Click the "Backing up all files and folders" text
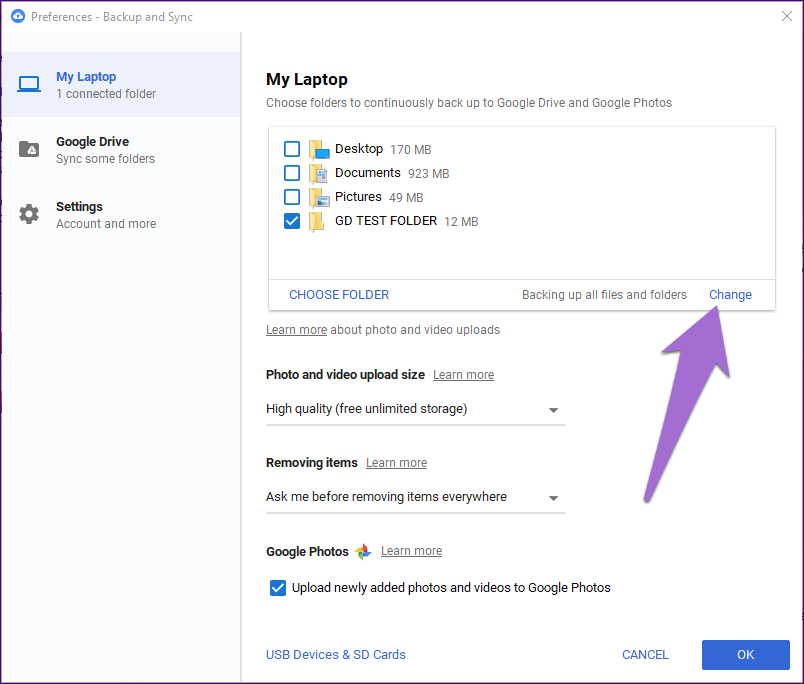 pos(604,295)
